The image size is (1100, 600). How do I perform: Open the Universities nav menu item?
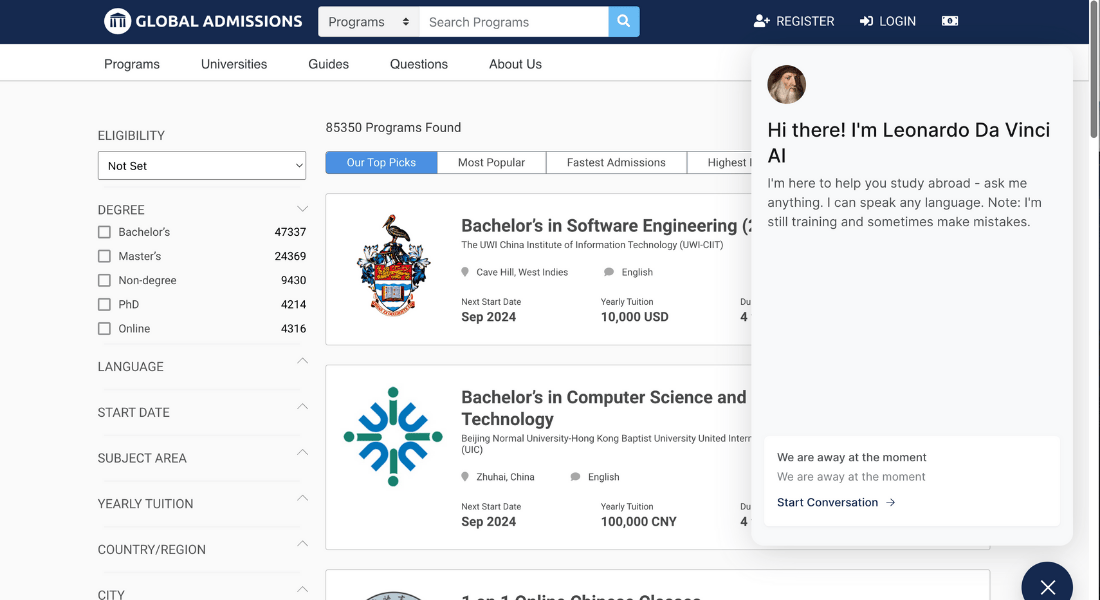point(234,64)
